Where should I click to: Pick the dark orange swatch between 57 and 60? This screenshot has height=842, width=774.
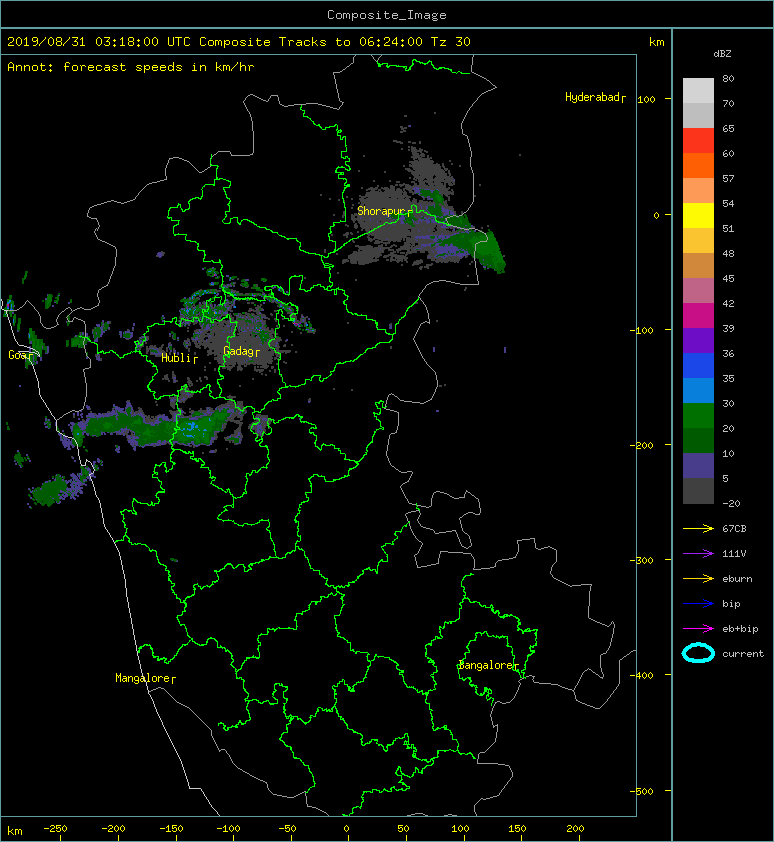698,165
